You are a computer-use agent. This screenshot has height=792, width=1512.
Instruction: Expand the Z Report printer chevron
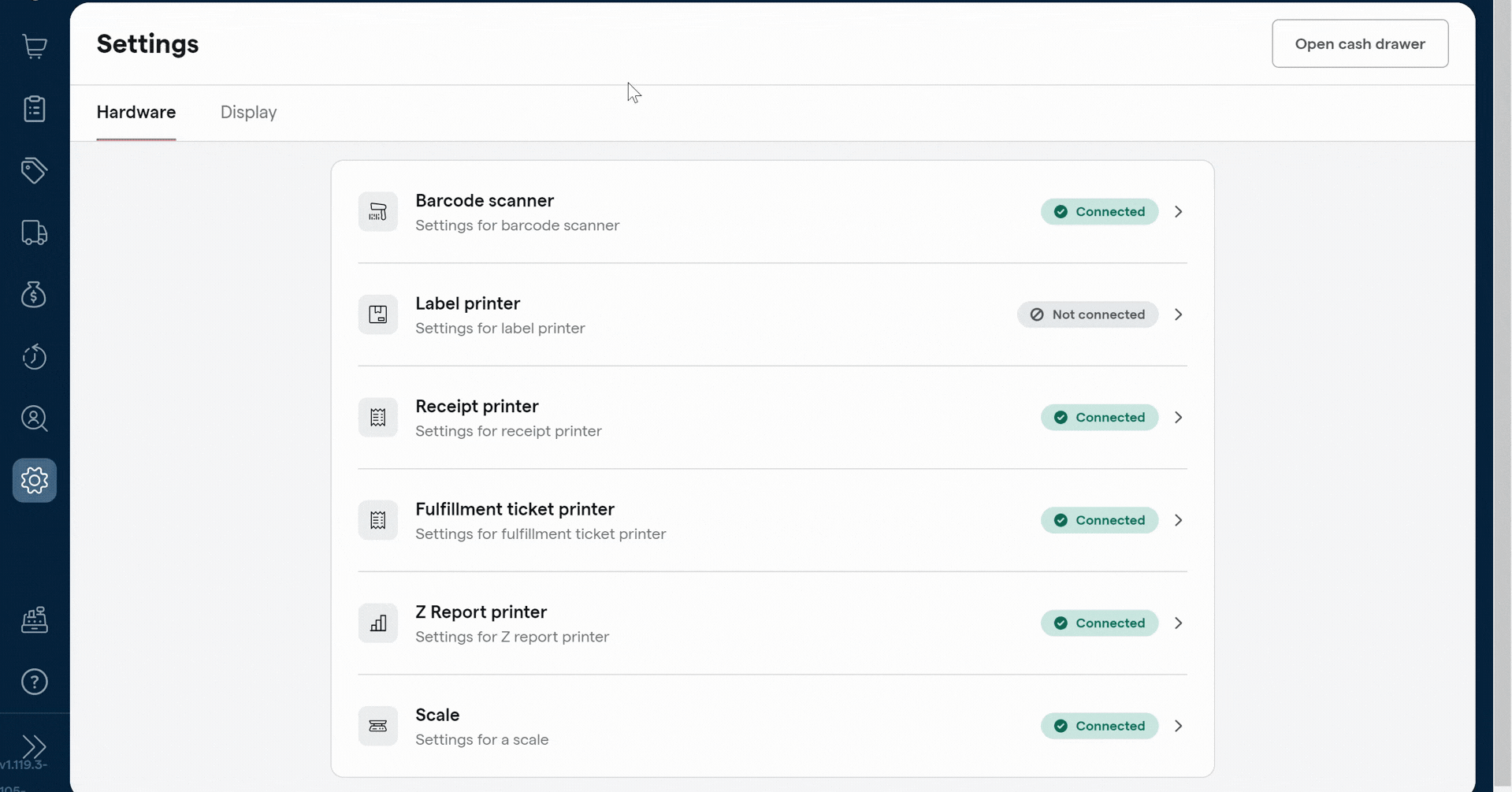click(x=1178, y=623)
